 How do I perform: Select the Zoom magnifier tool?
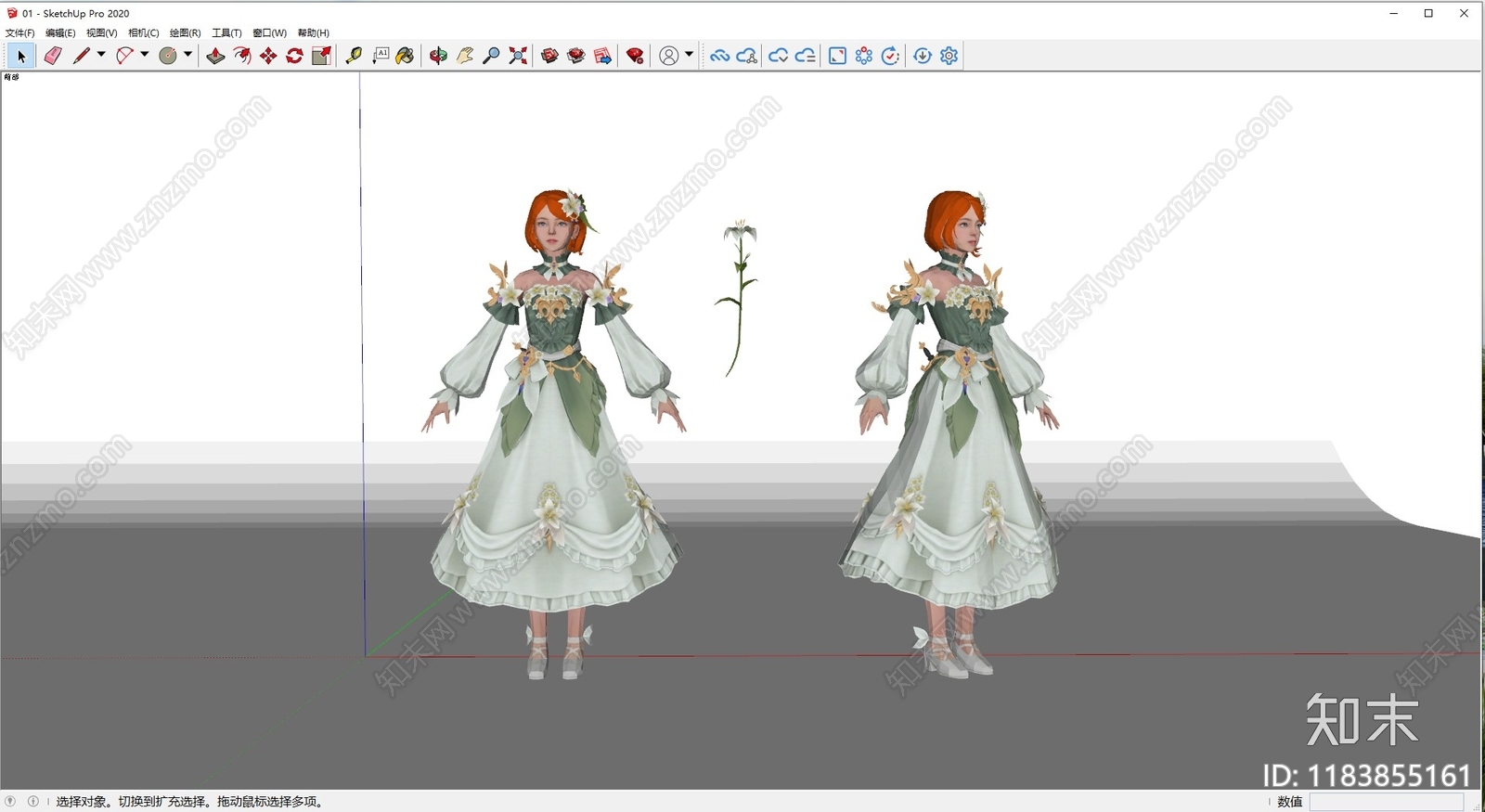492,56
